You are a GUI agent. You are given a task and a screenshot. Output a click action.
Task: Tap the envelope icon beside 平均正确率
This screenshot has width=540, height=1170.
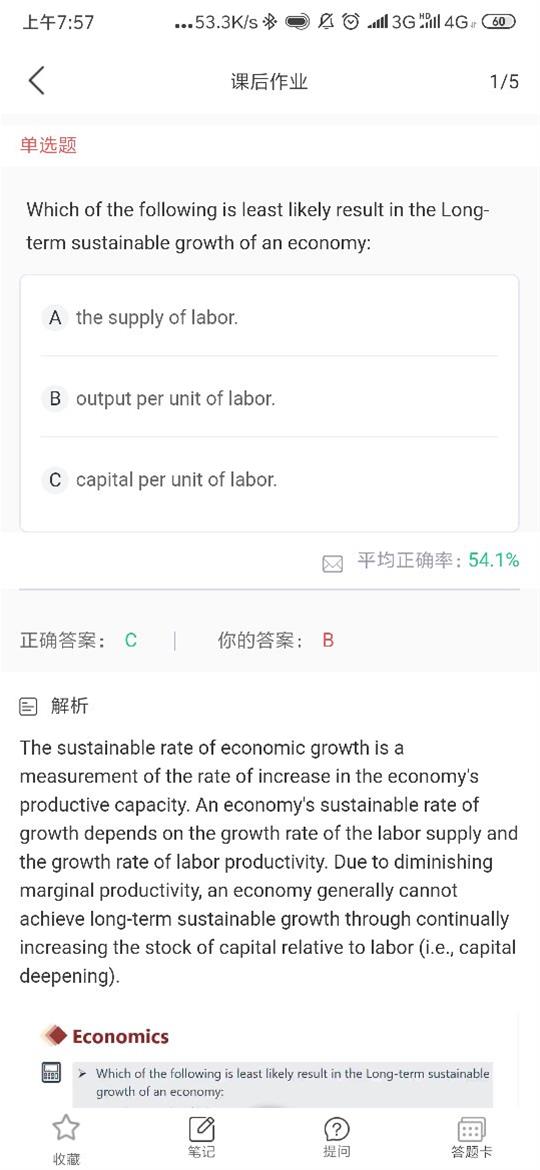click(x=332, y=564)
